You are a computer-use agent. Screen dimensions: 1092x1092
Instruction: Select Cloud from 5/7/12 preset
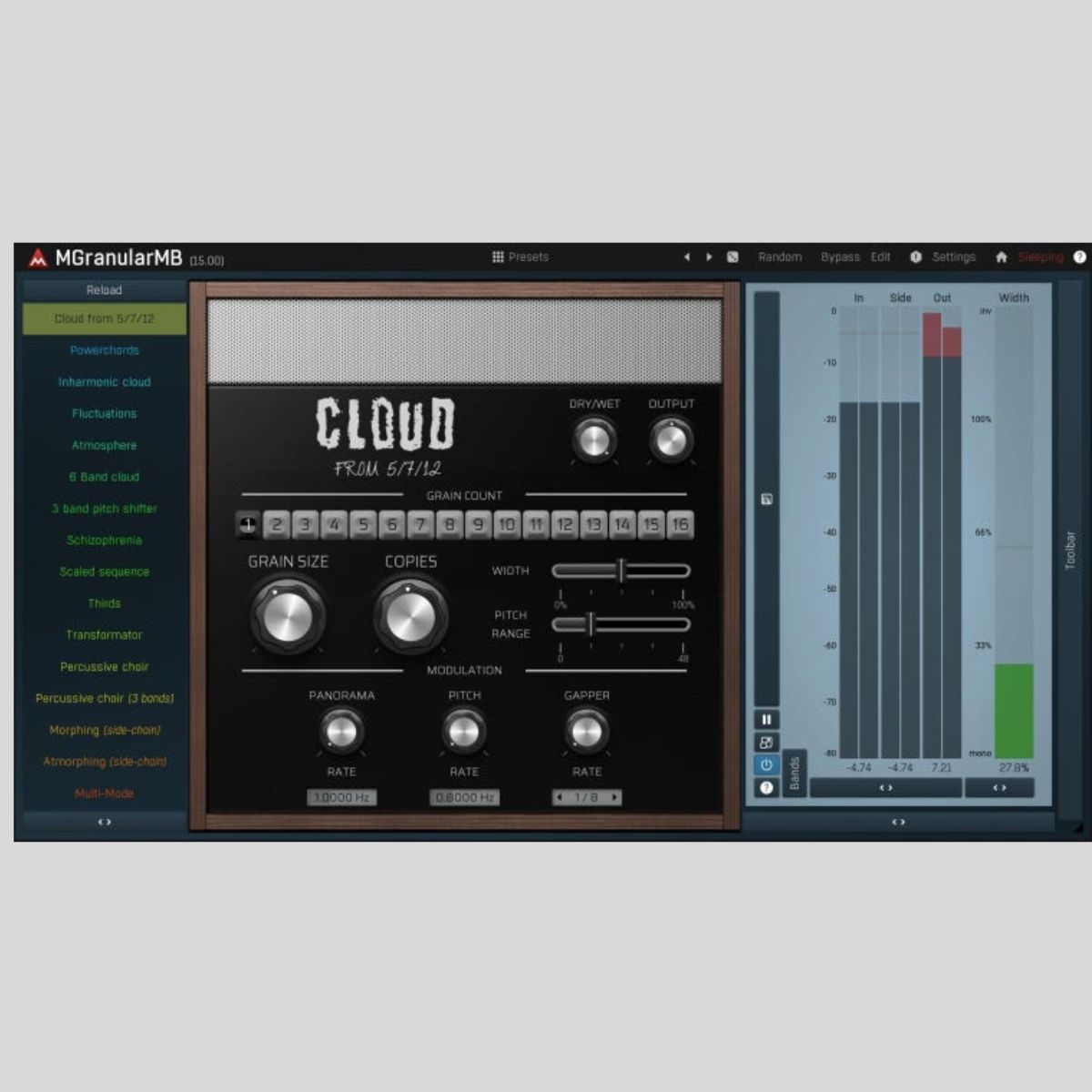(x=105, y=318)
